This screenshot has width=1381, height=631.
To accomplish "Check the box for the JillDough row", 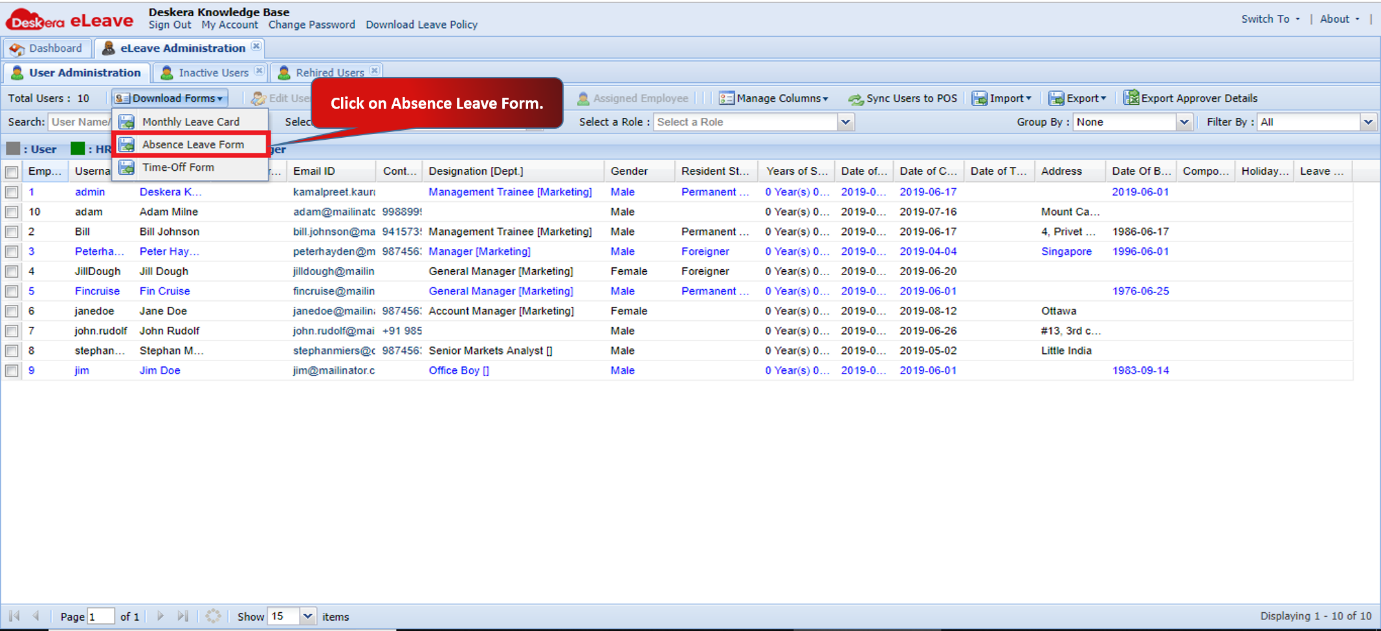I will 12,271.
